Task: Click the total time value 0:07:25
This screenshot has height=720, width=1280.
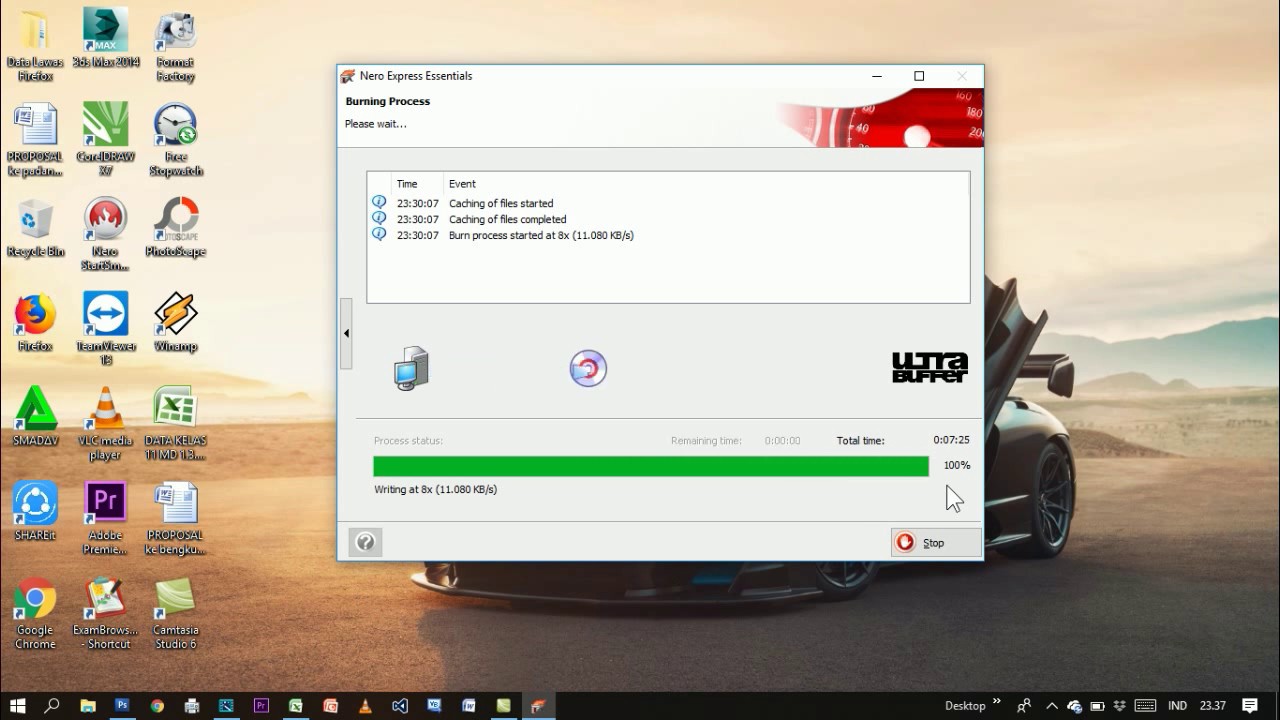Action: (x=951, y=440)
